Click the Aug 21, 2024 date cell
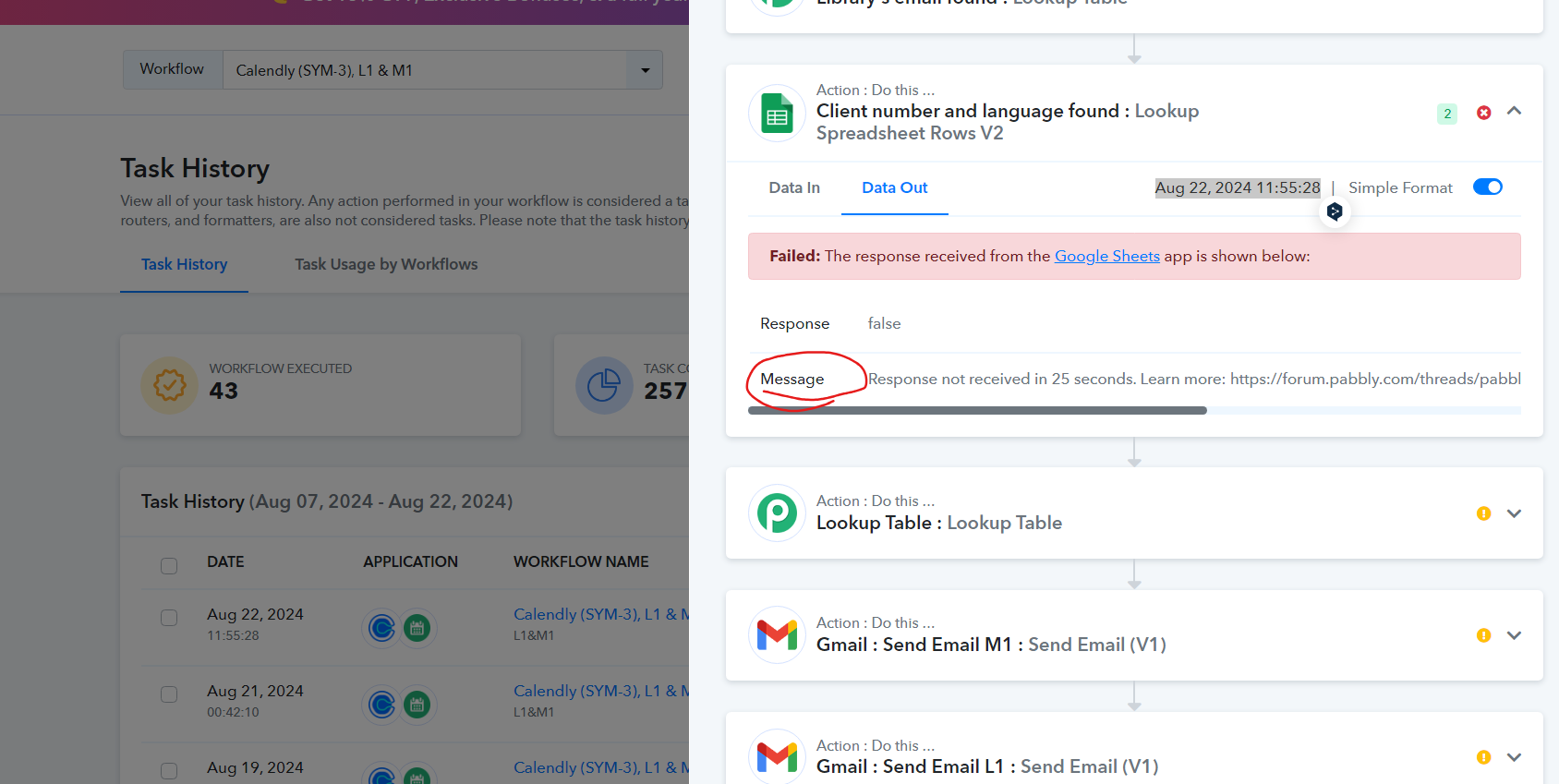The height and width of the screenshot is (784, 1559). (255, 691)
